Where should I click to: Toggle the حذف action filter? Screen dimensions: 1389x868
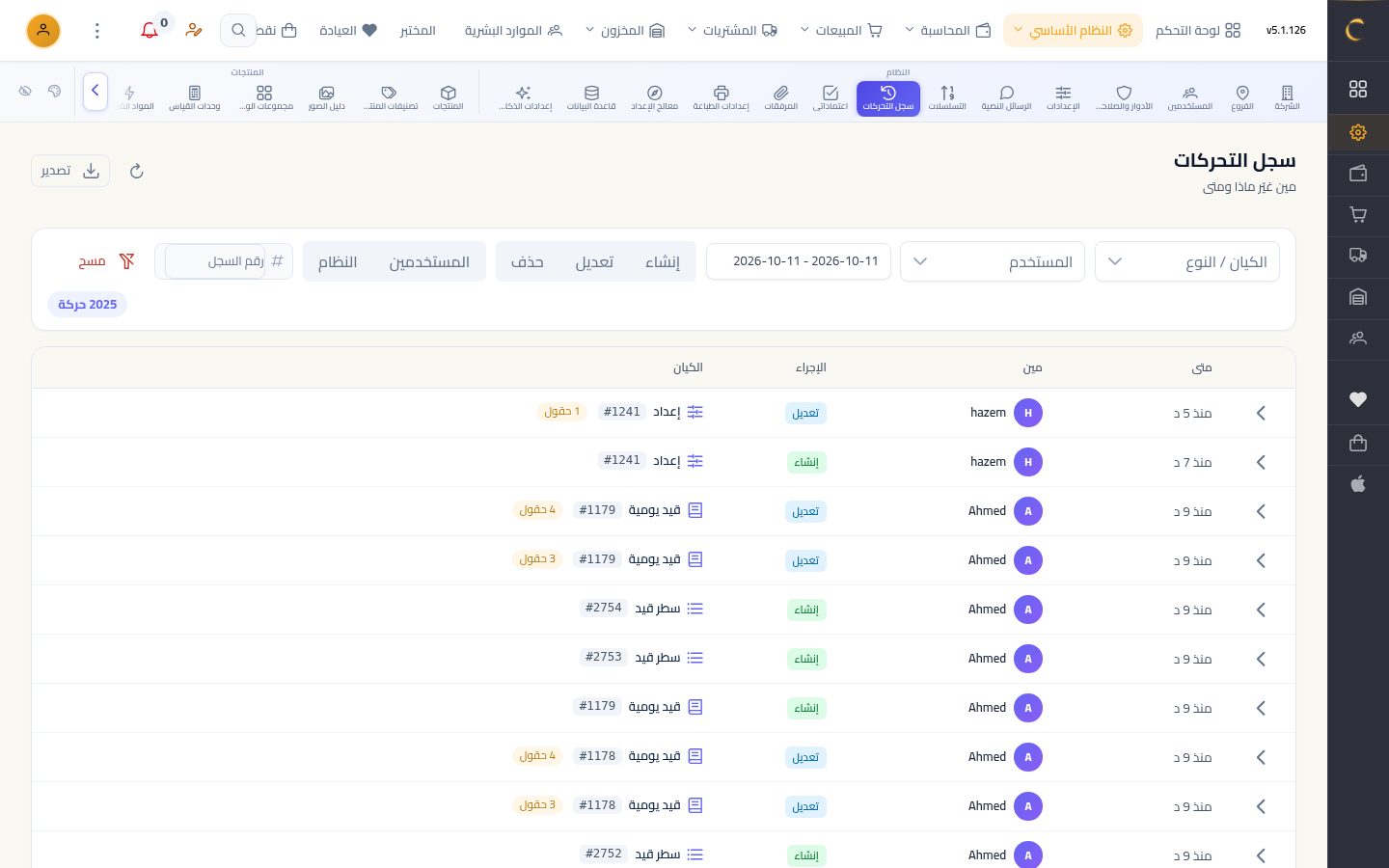pos(527,261)
